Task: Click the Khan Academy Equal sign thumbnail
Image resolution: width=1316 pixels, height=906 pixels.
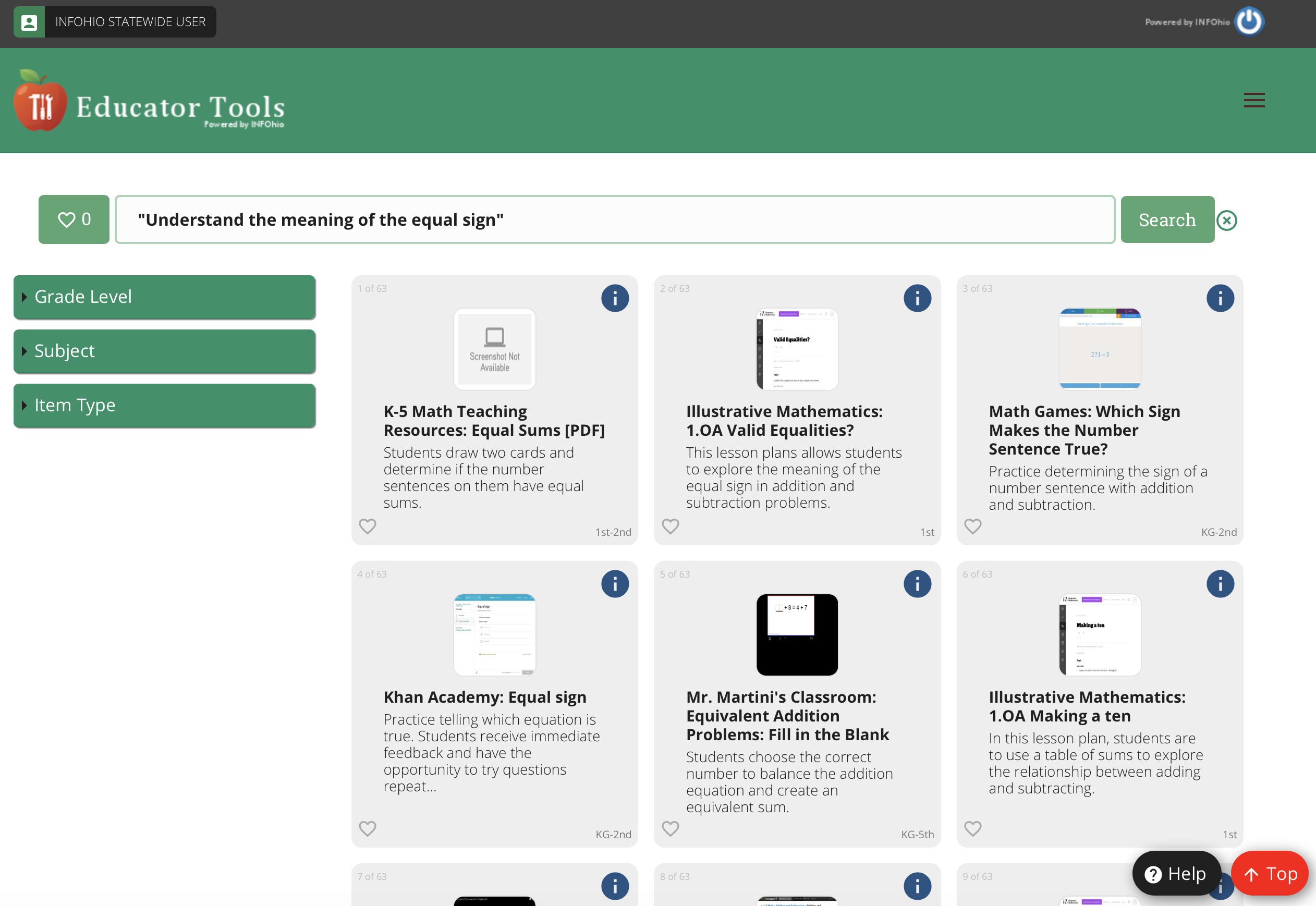Action: [494, 634]
